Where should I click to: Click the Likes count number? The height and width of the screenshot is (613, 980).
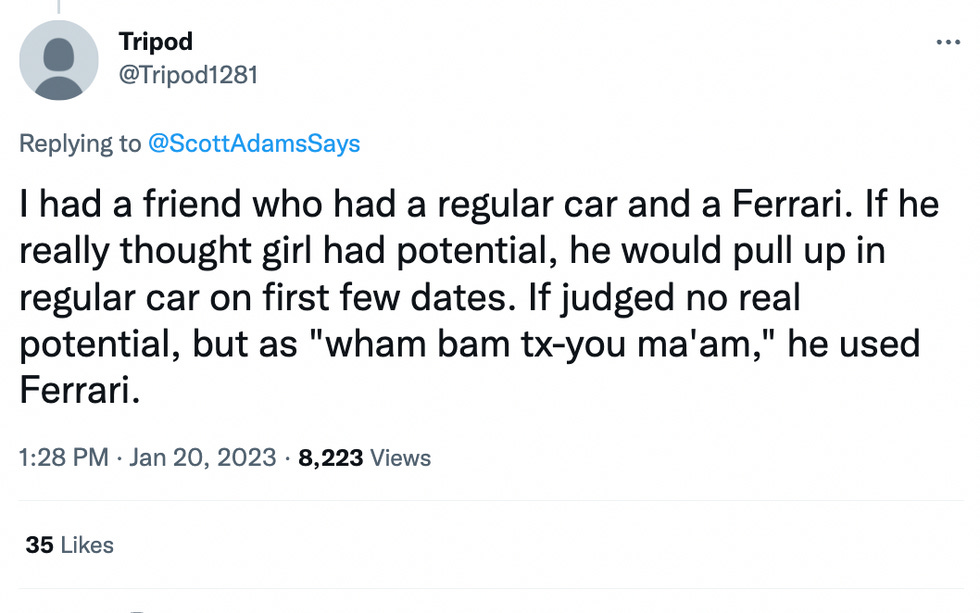(x=40, y=545)
